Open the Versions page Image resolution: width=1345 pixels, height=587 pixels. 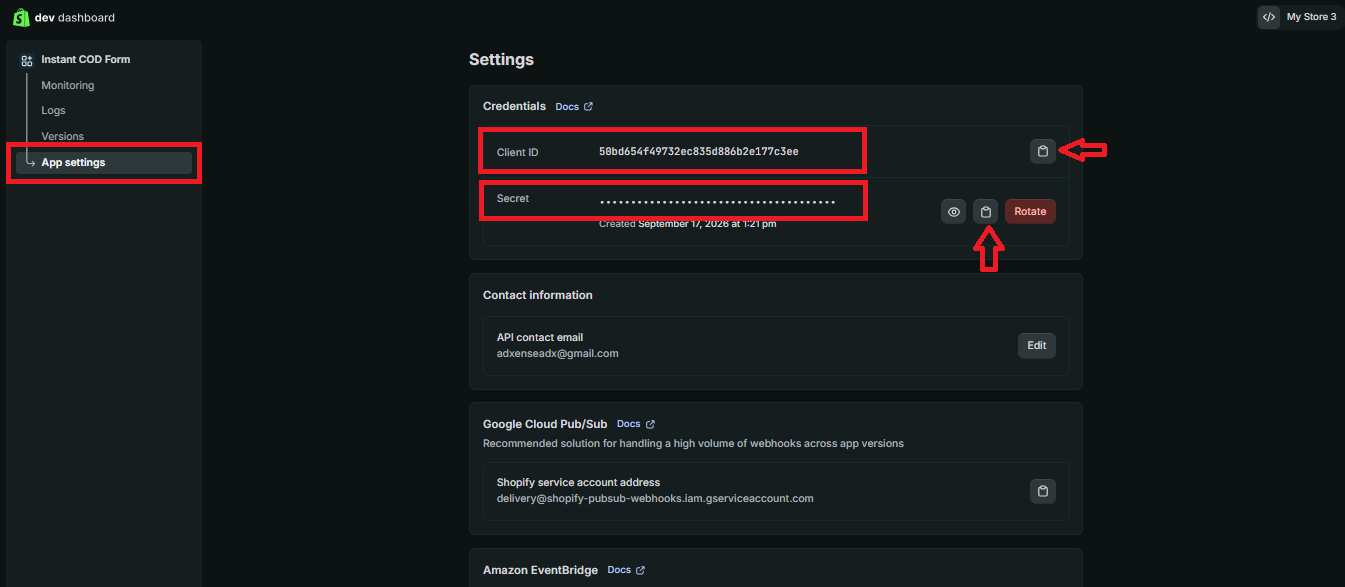coord(62,136)
